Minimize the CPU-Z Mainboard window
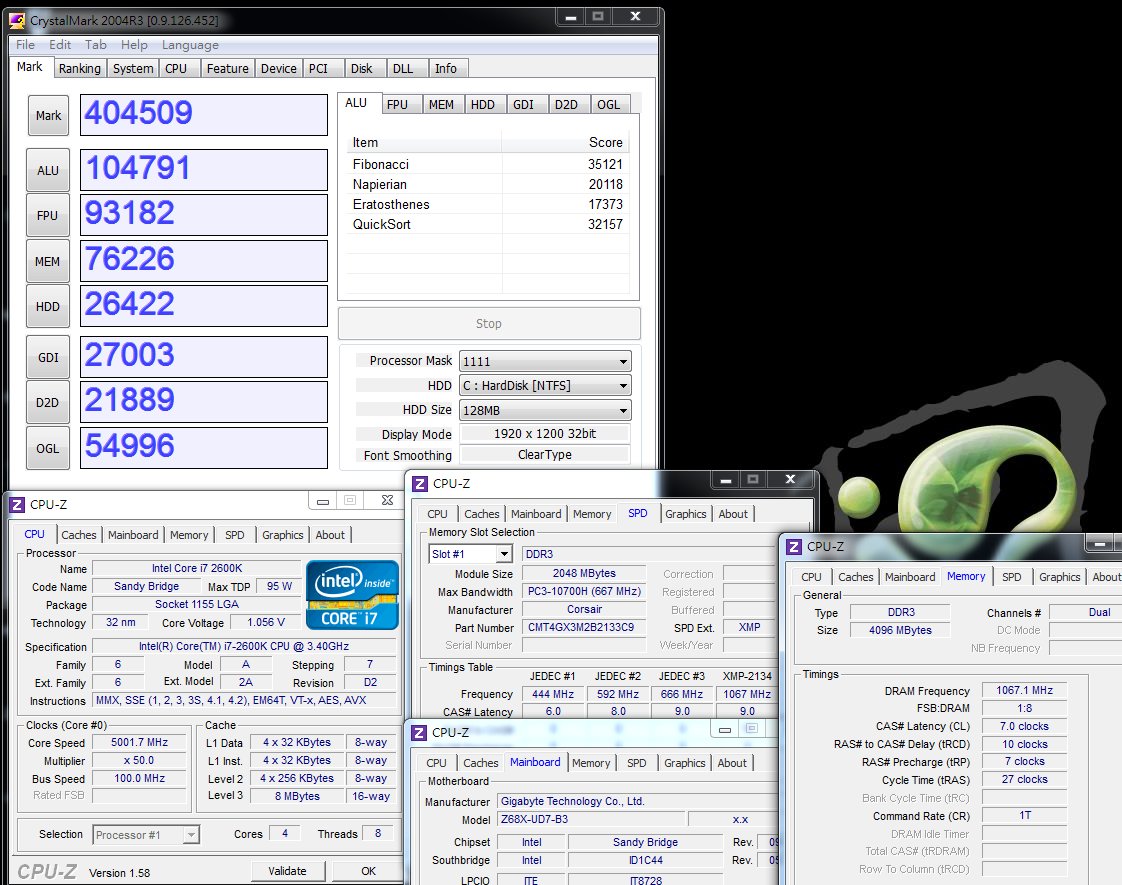This screenshot has width=1122, height=885. (725, 729)
